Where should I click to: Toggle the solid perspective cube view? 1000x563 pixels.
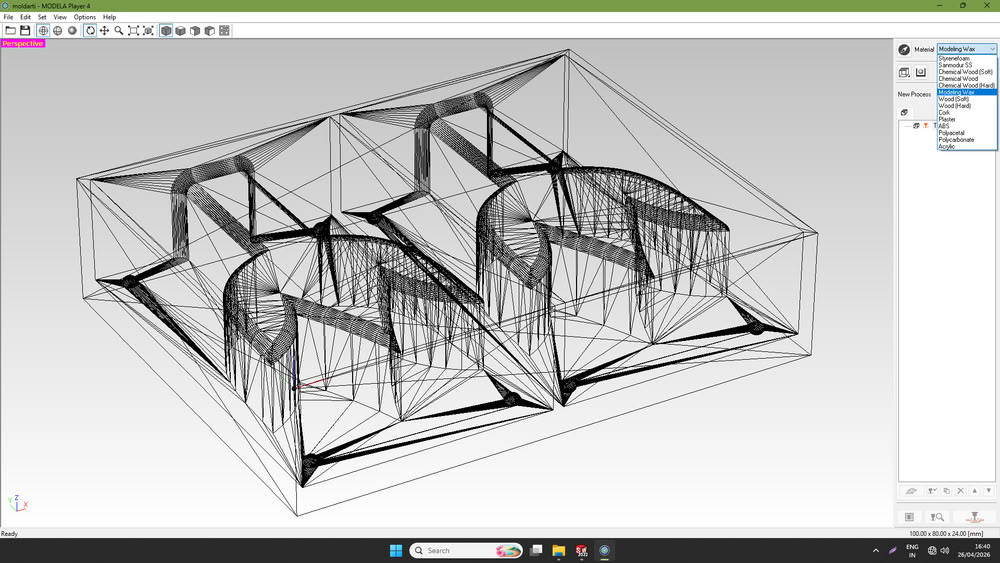point(166,31)
